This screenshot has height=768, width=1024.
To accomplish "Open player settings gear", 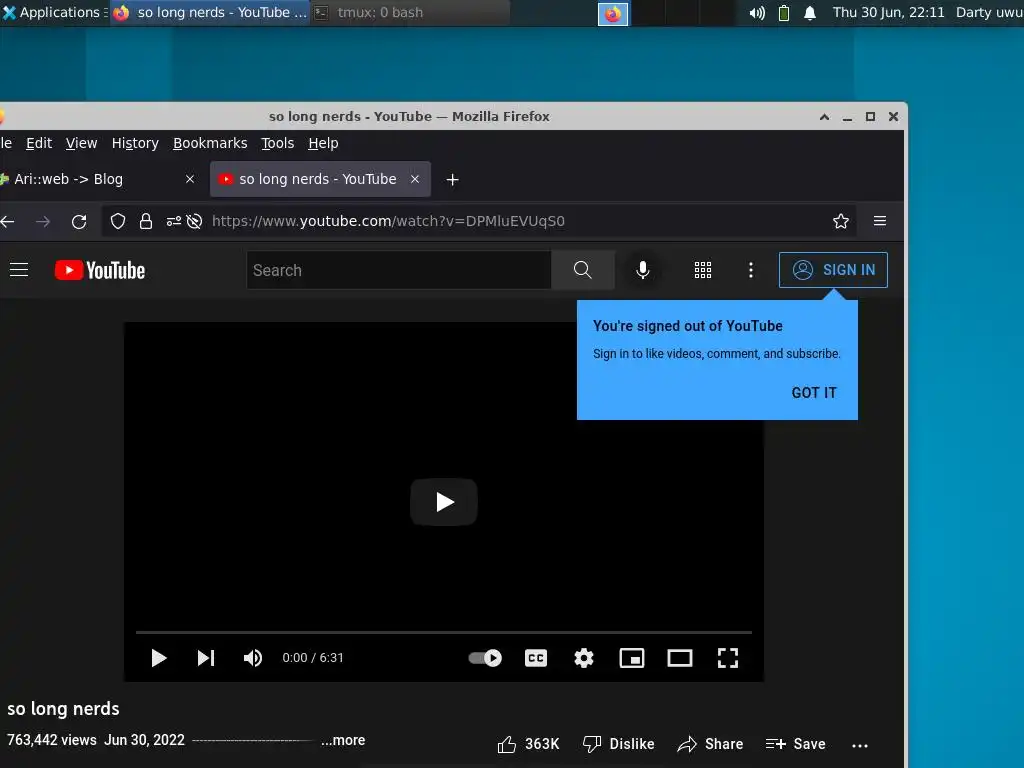I will click(584, 658).
